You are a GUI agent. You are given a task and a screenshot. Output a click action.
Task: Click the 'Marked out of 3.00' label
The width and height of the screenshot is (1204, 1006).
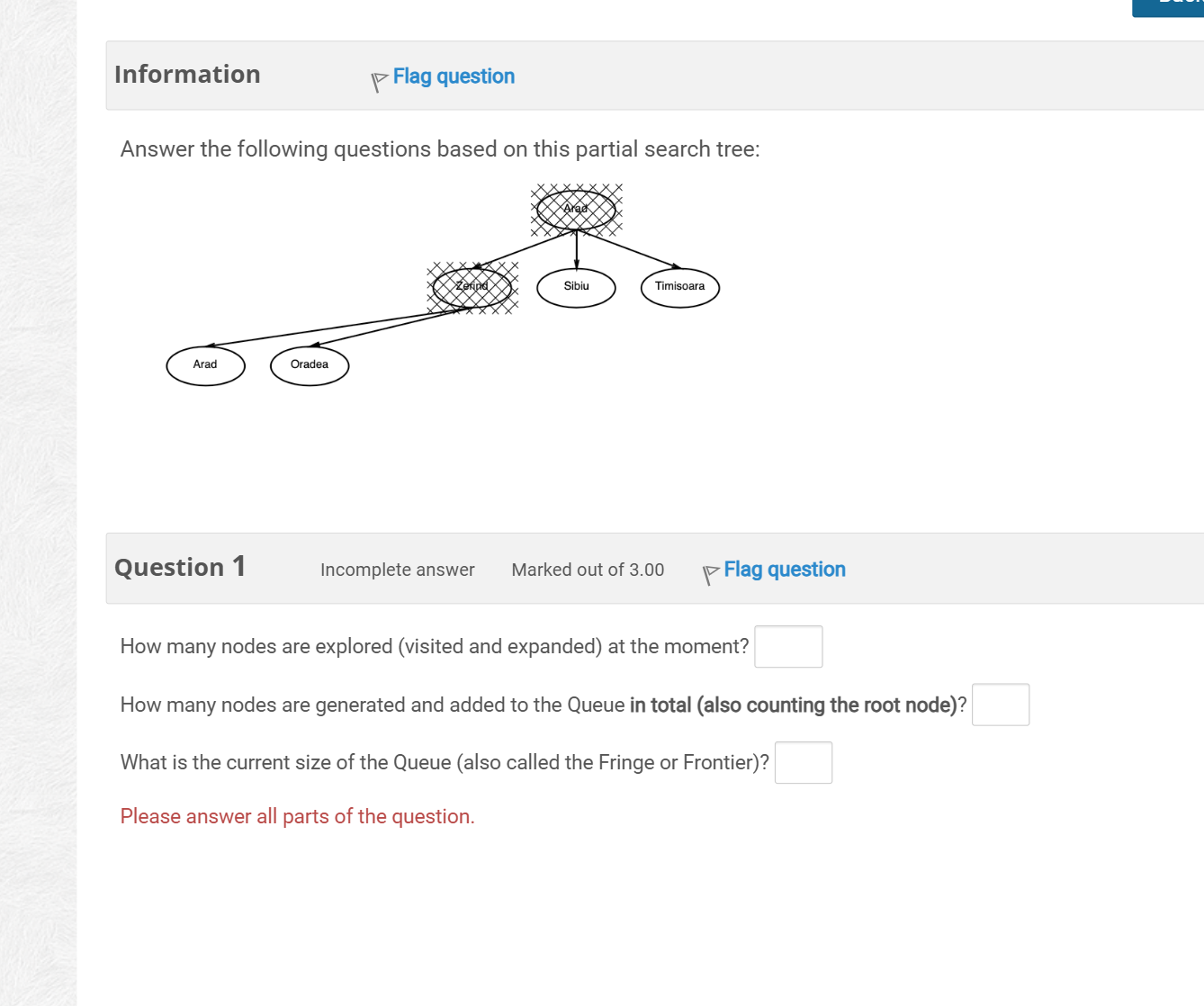point(588,570)
